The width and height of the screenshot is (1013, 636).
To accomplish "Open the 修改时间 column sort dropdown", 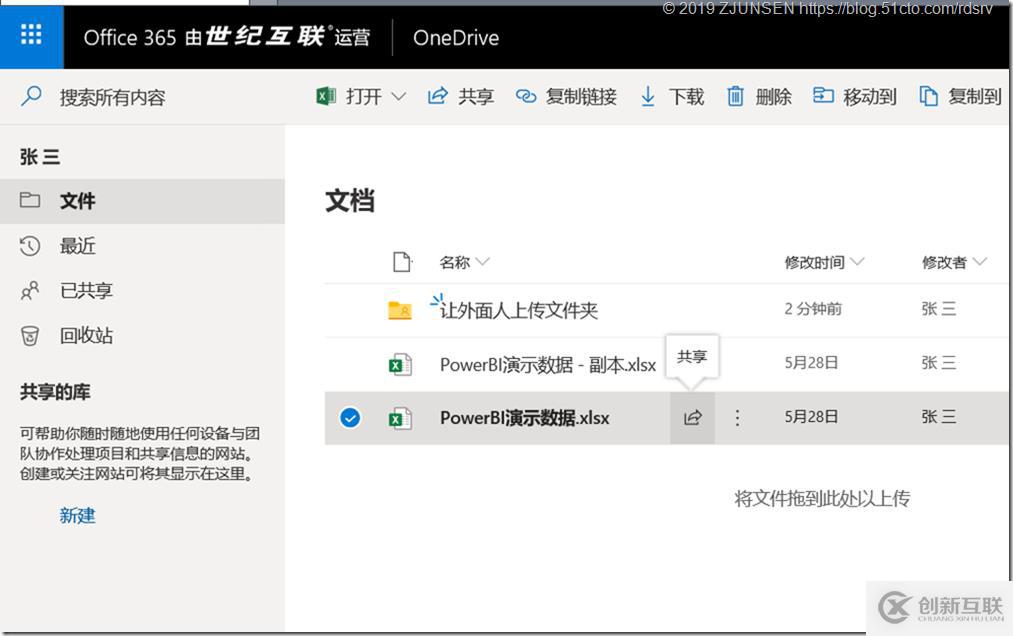I will [x=857, y=262].
